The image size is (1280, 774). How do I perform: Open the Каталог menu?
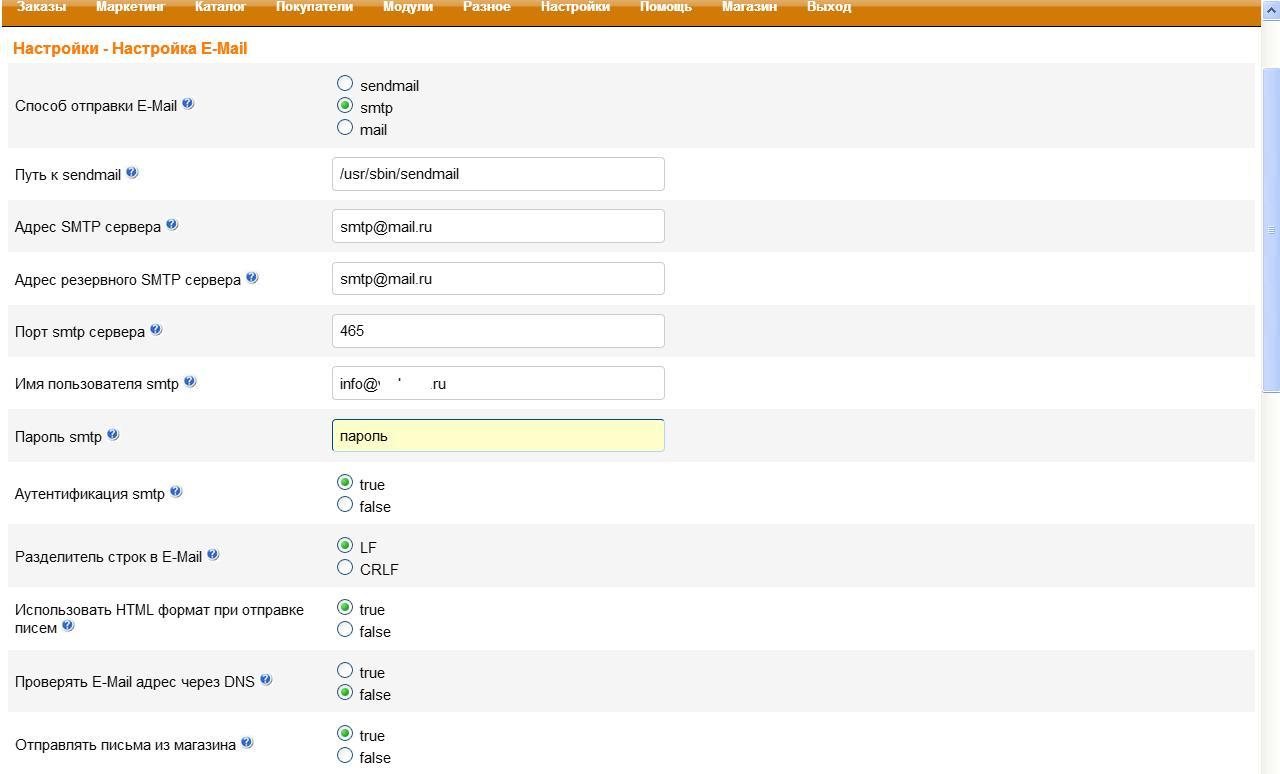tap(220, 7)
